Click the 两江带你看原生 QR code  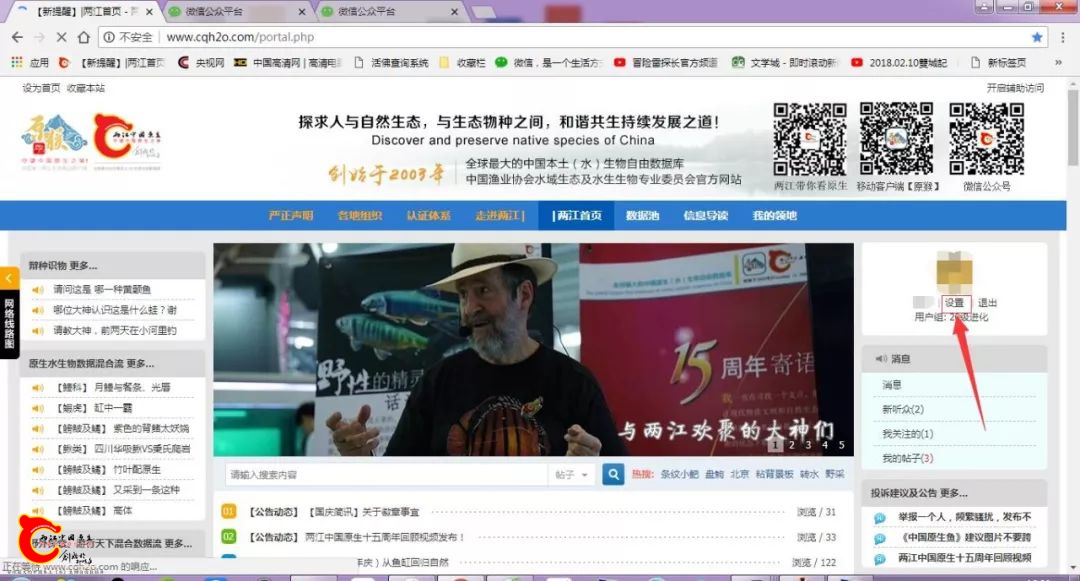point(809,140)
